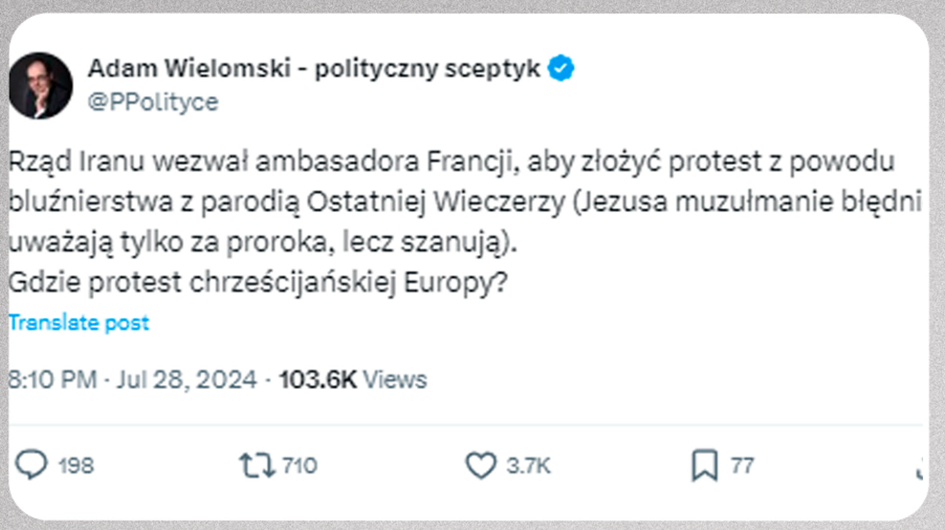Viewport: 945px width, 530px height.
Task: Click the line "Gdzie protest chrześcijańskiej Europy?"
Action: [258, 283]
